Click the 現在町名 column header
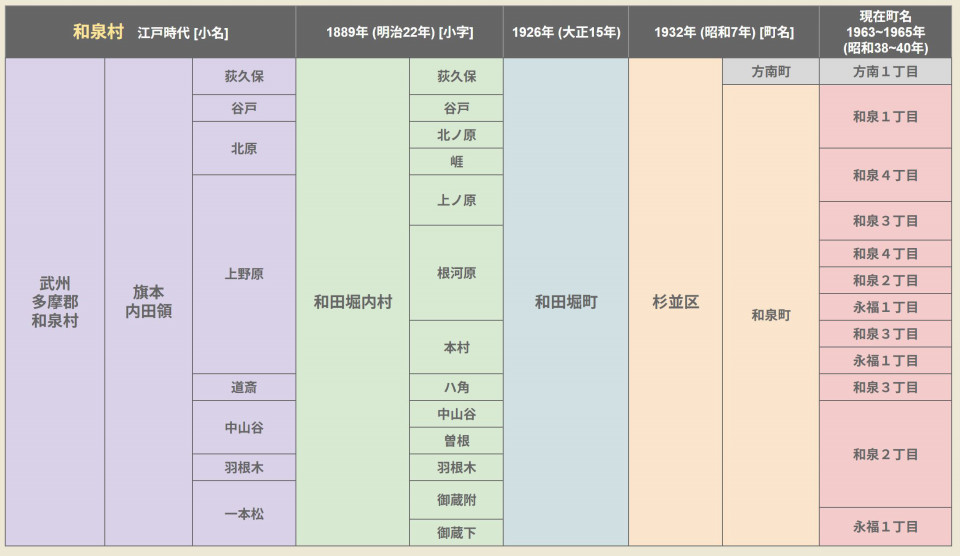The width and height of the screenshot is (960, 556). 885,32
